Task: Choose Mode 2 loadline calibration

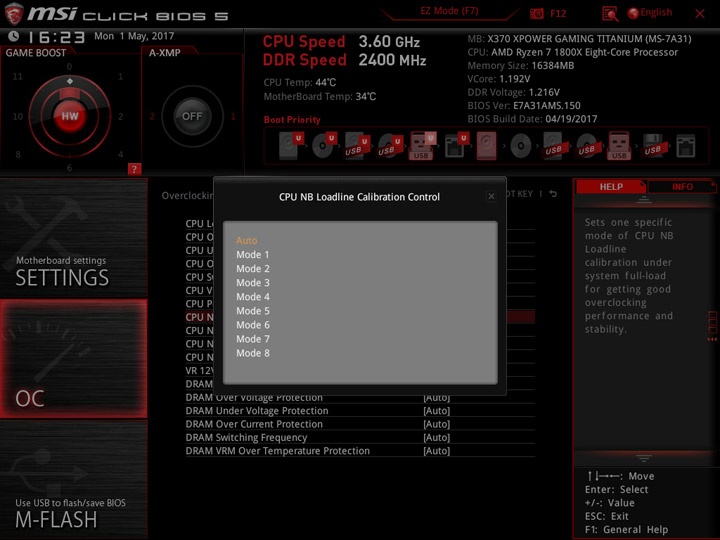Action: [253, 269]
